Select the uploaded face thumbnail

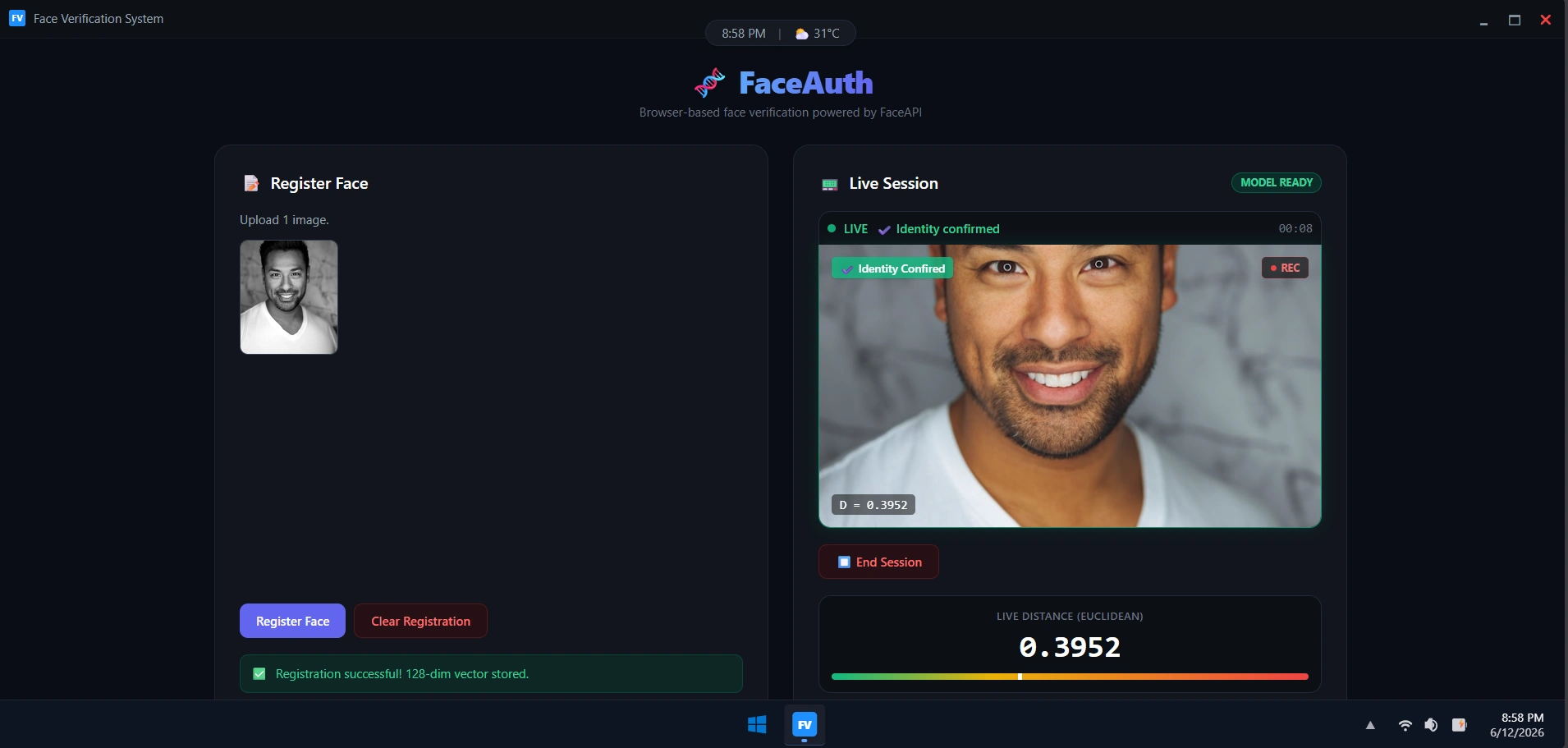289,297
